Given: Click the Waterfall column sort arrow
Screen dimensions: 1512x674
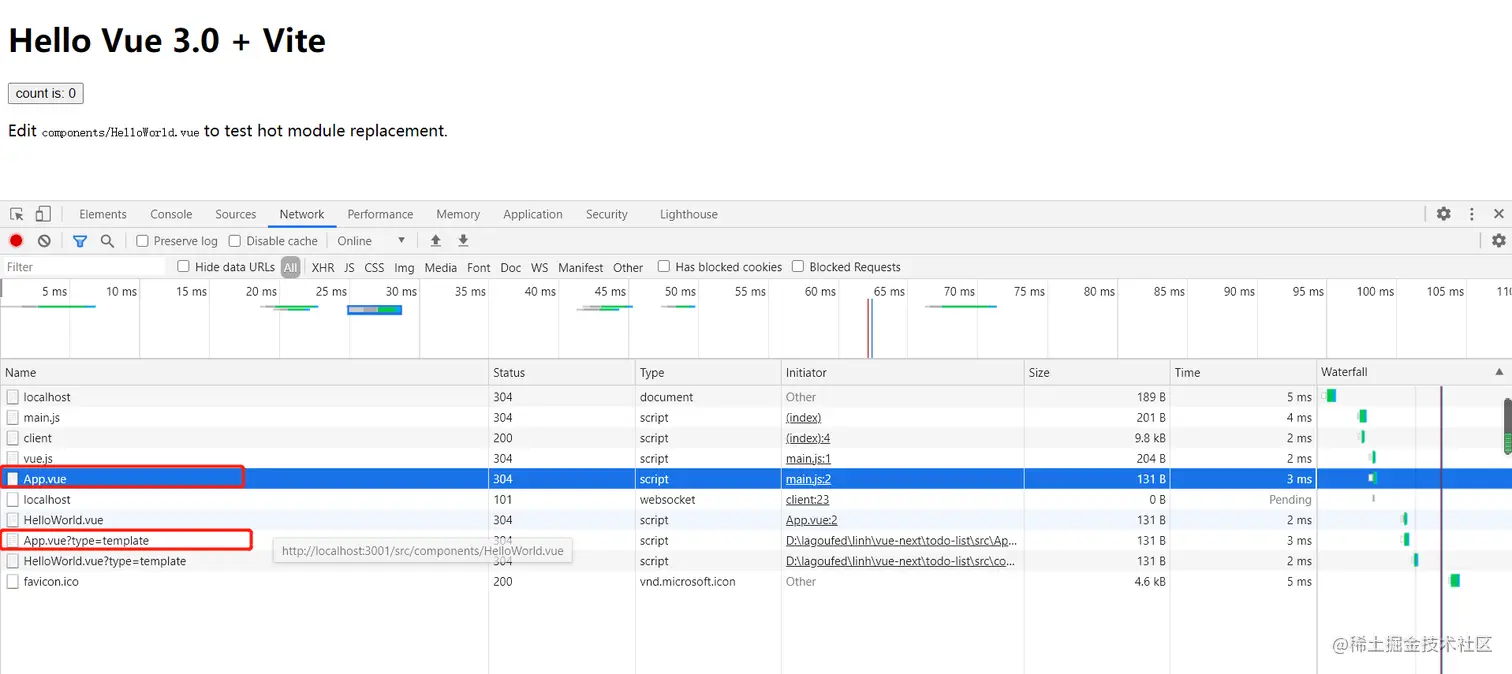Looking at the screenshot, I should pyautogui.click(x=1499, y=372).
